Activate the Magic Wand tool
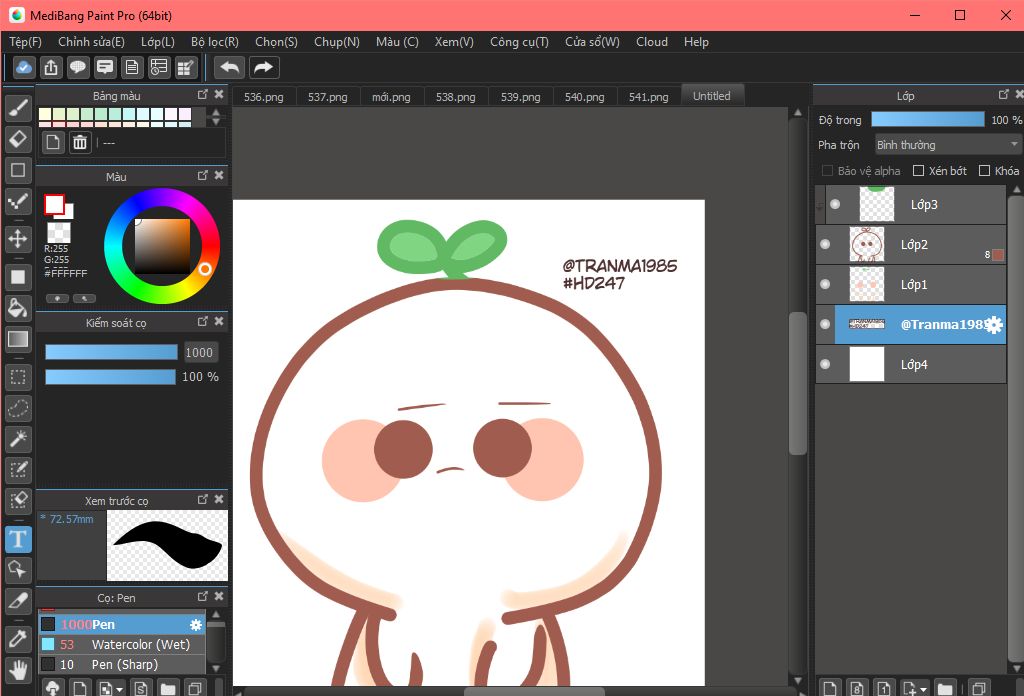Image resolution: width=1024 pixels, height=696 pixels. coord(17,438)
